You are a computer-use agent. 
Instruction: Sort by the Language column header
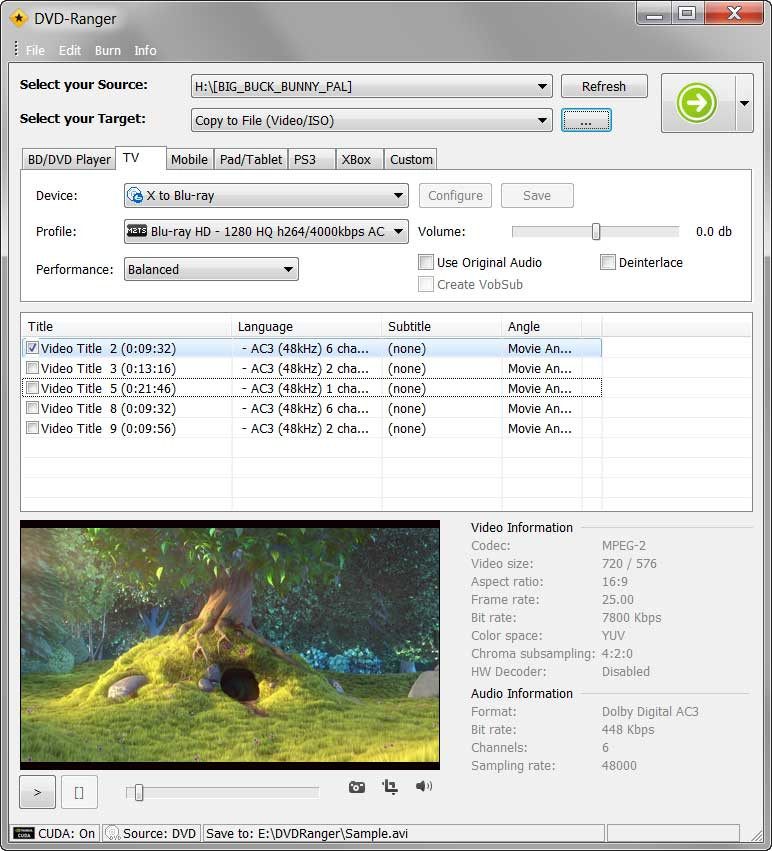click(x=307, y=326)
